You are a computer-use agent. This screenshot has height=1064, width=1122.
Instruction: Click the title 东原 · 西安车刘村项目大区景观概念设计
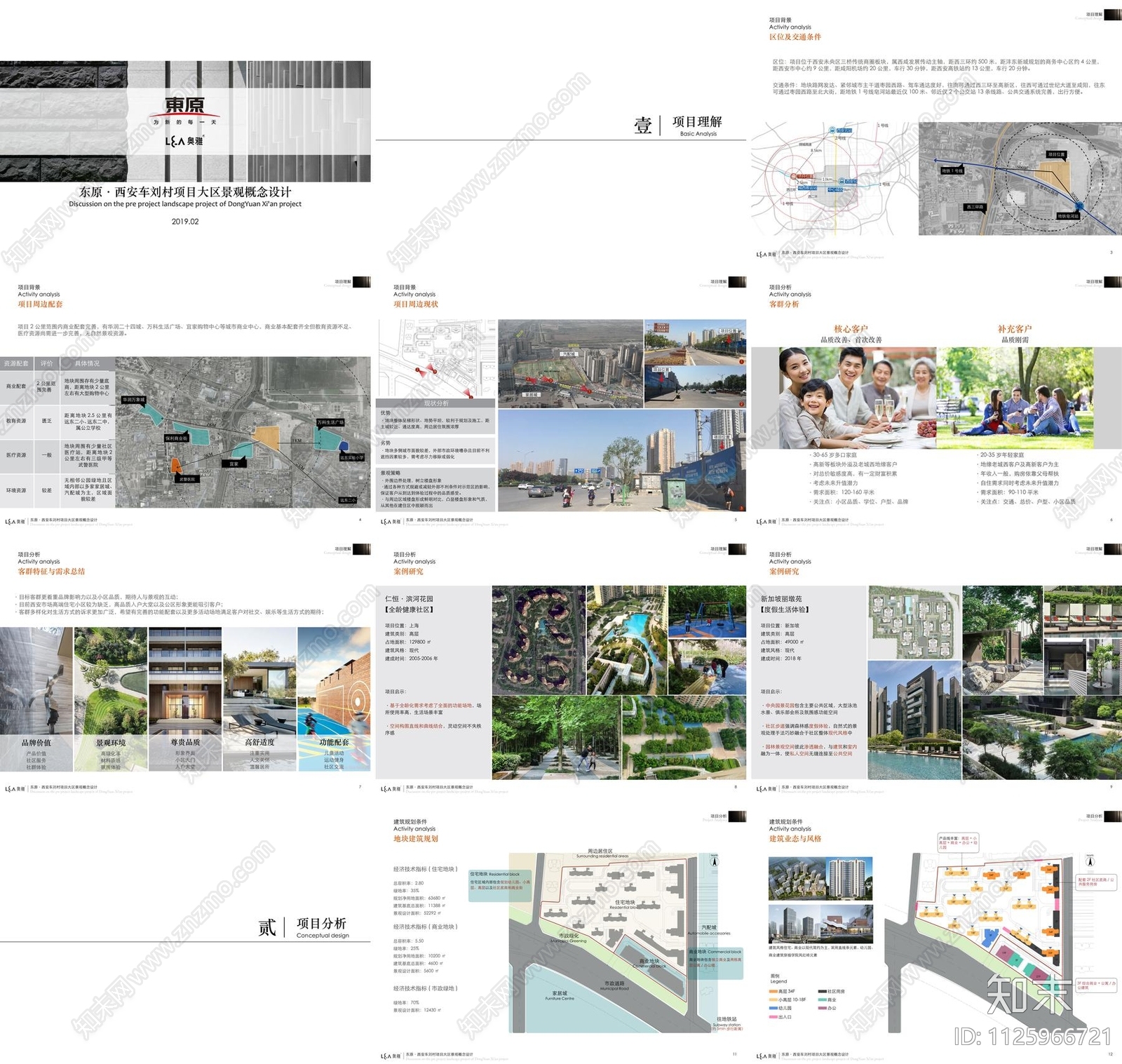pyautogui.click(x=185, y=191)
